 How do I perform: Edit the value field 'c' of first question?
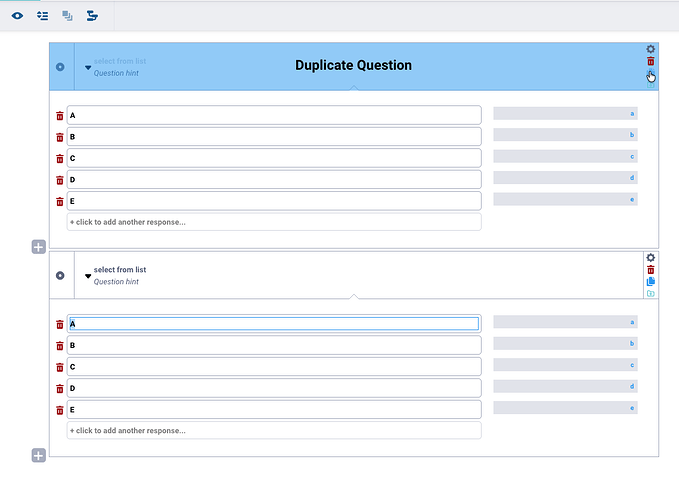(x=565, y=156)
